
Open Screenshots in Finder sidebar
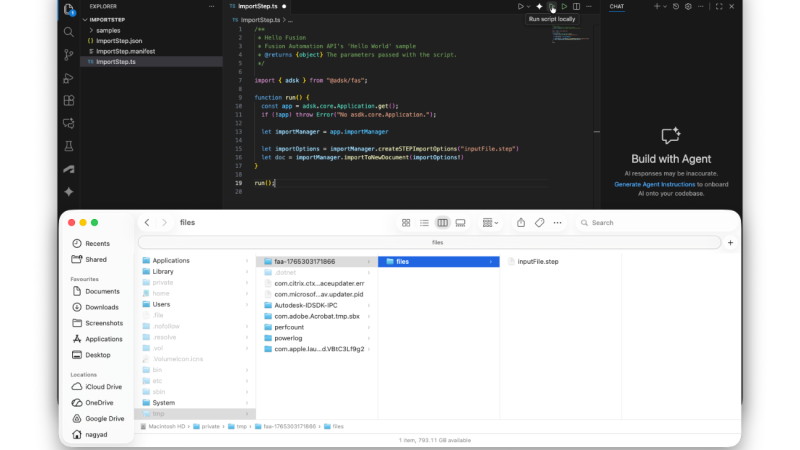104,323
